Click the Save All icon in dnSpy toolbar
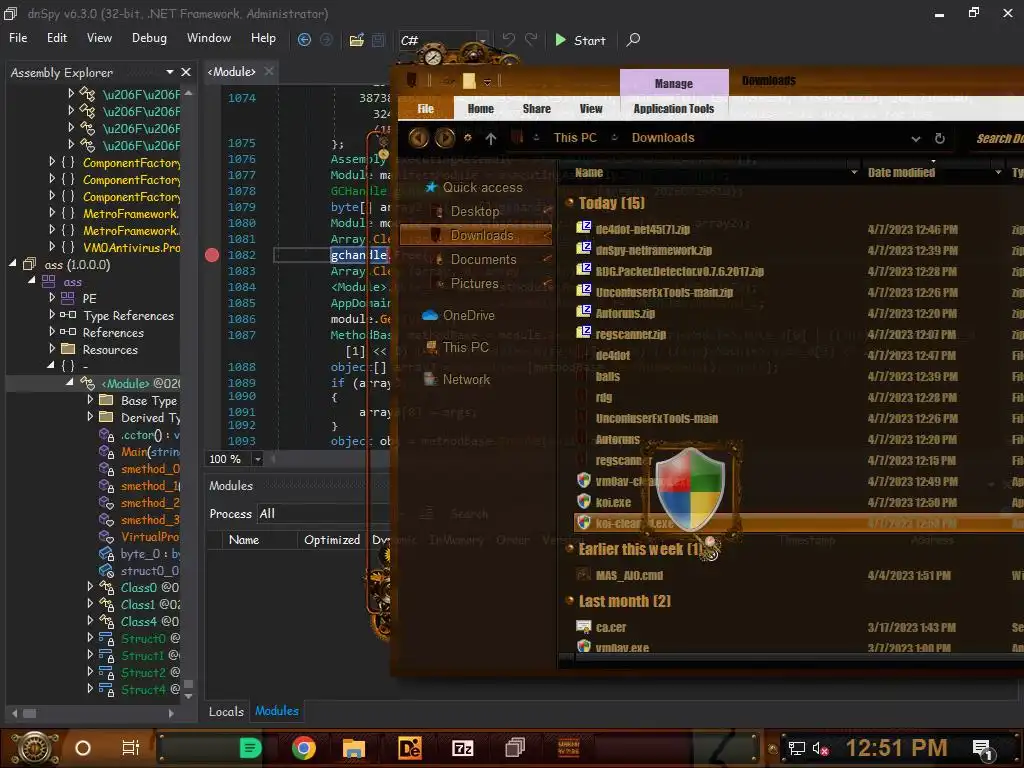Image resolution: width=1024 pixels, height=768 pixels. click(378, 40)
